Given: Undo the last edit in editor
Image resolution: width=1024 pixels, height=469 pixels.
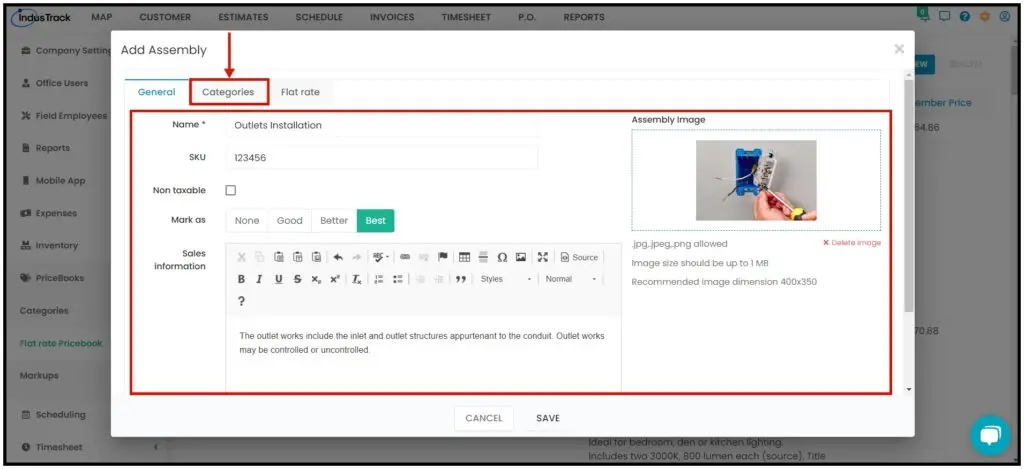Looking at the screenshot, I should click(x=338, y=257).
